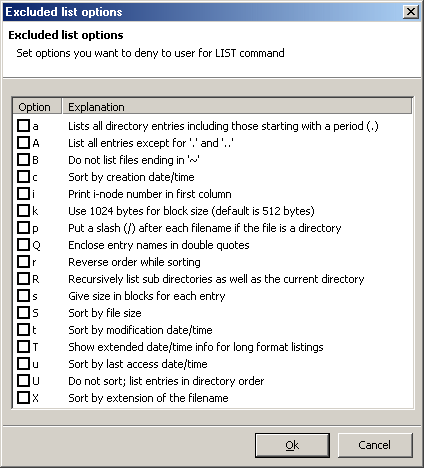Image resolution: width=424 pixels, height=468 pixels.
Task: Check the 'T' extended date/time option
Action: (x=23, y=347)
